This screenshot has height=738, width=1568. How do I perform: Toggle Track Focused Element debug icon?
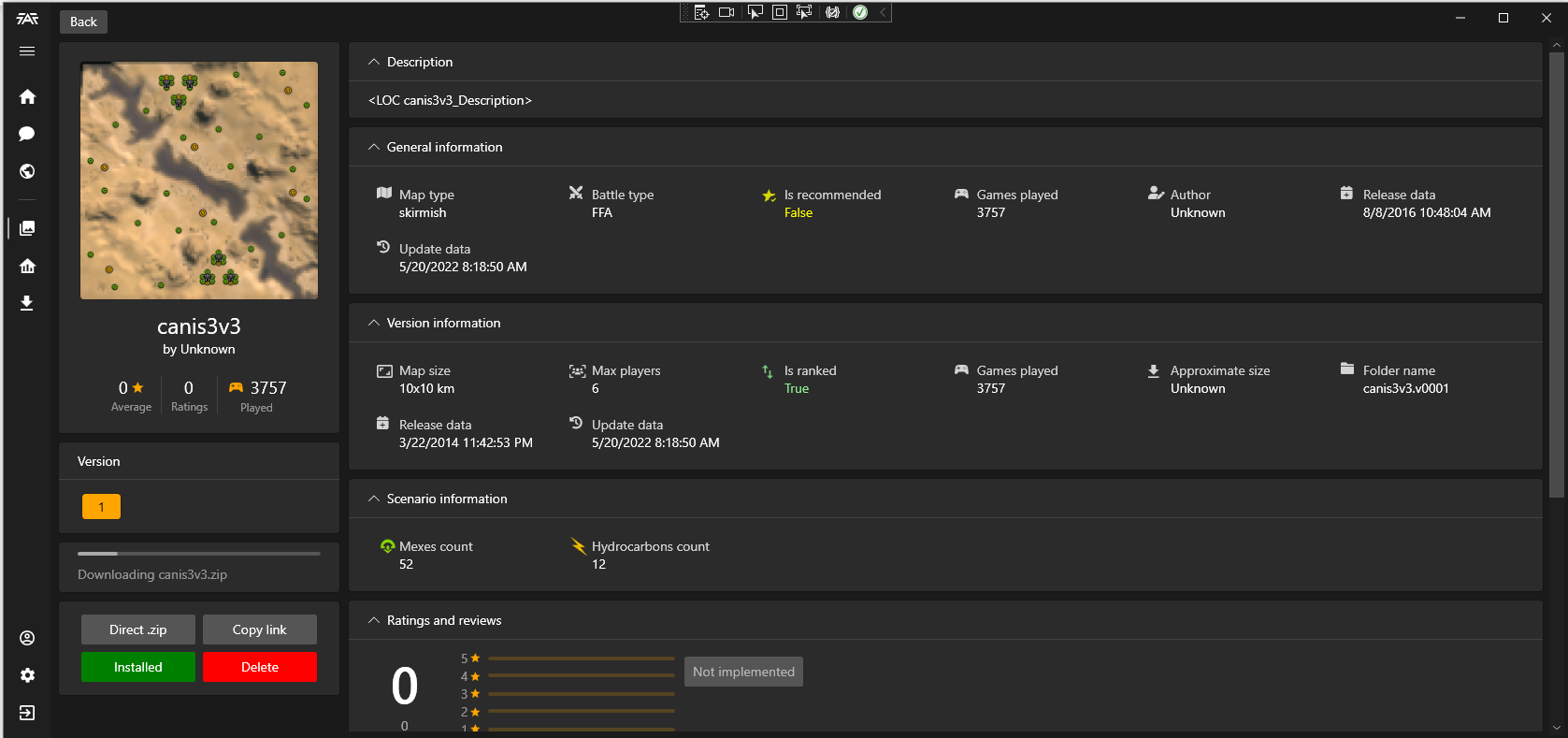(x=803, y=12)
